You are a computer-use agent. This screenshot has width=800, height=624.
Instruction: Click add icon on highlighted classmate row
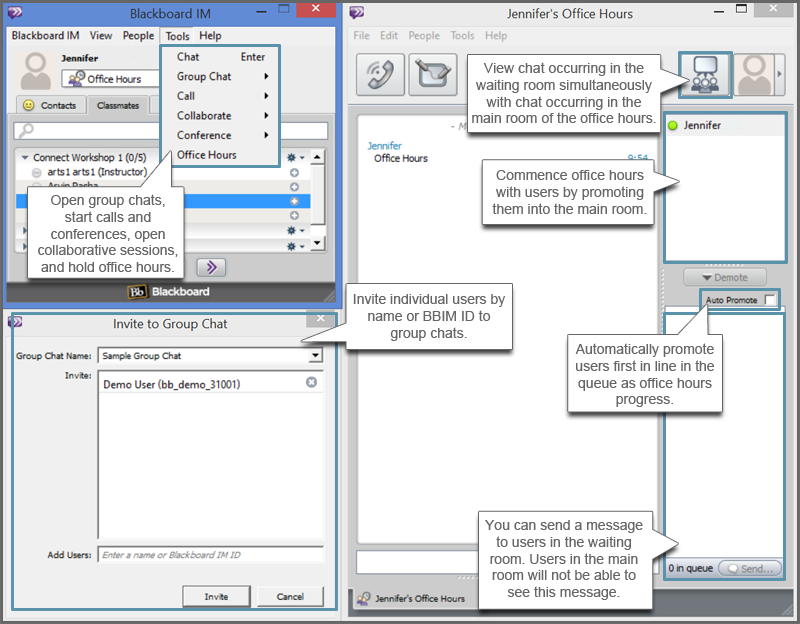294,201
